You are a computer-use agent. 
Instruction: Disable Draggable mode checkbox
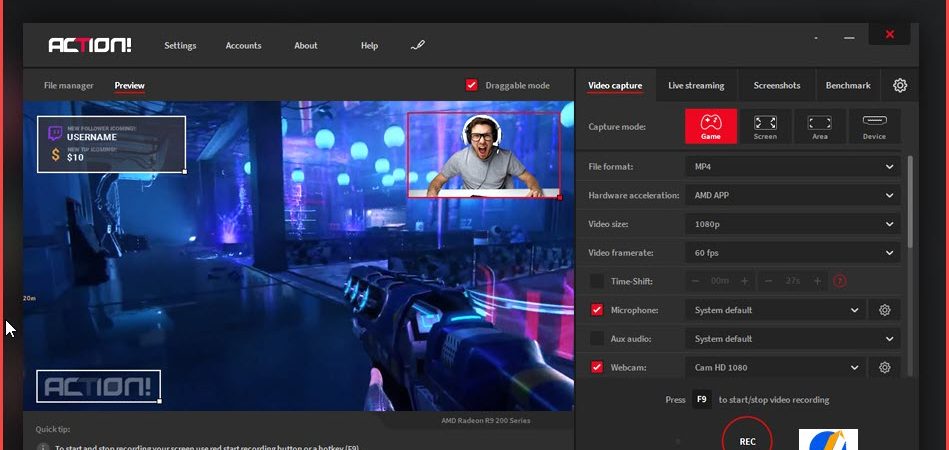pos(471,85)
